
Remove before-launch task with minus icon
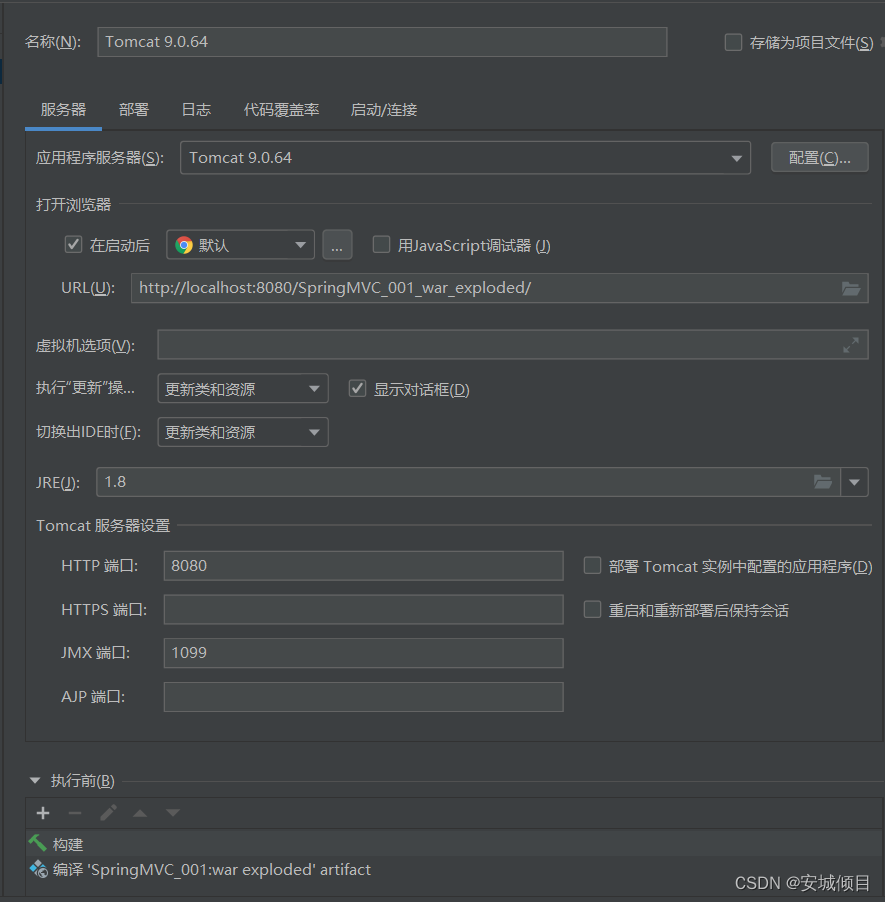click(x=75, y=813)
